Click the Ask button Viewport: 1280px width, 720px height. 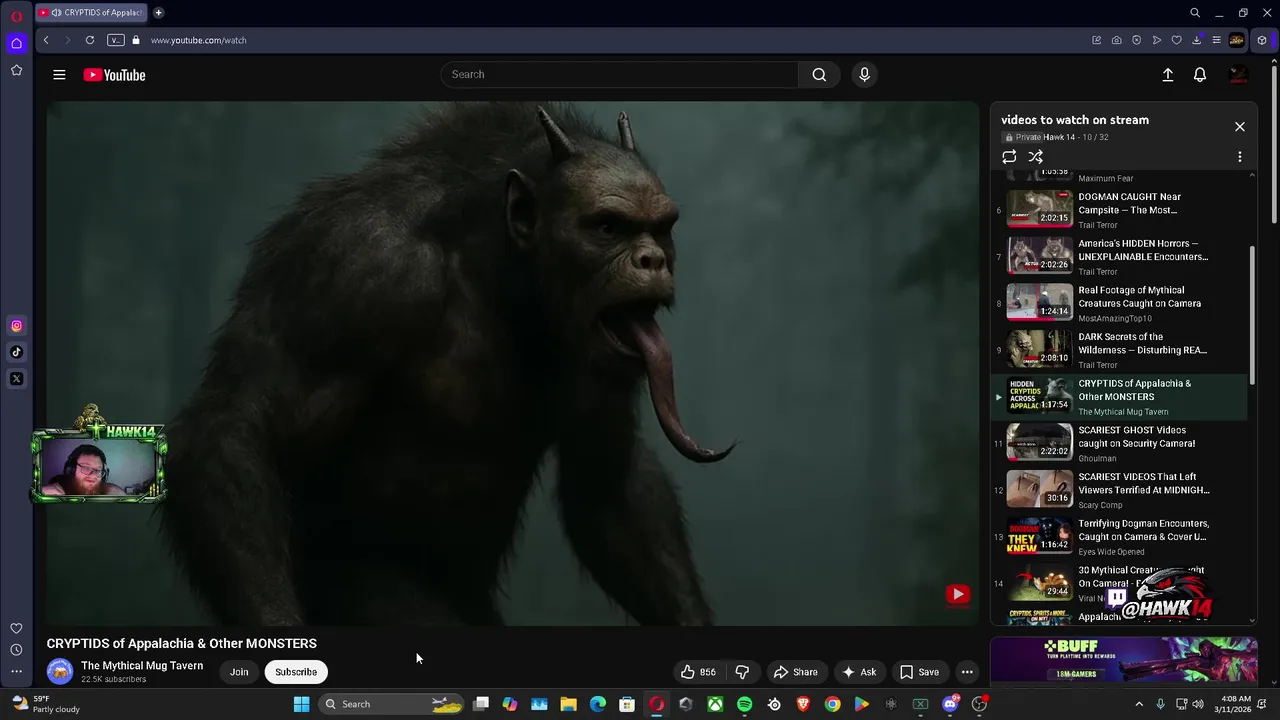(x=858, y=672)
